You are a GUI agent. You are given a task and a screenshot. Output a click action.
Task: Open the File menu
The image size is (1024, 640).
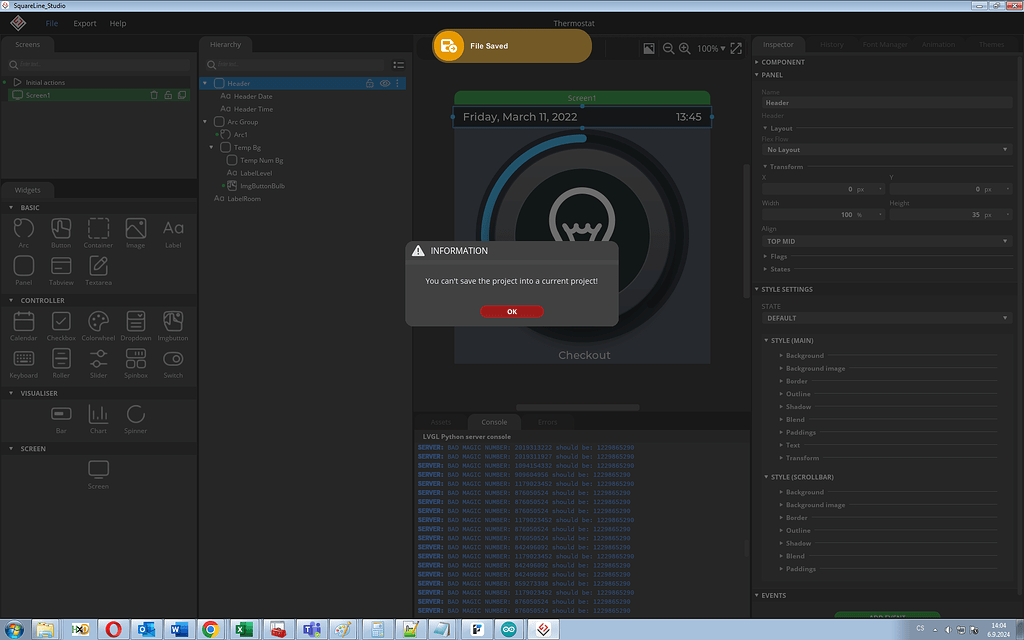point(52,24)
